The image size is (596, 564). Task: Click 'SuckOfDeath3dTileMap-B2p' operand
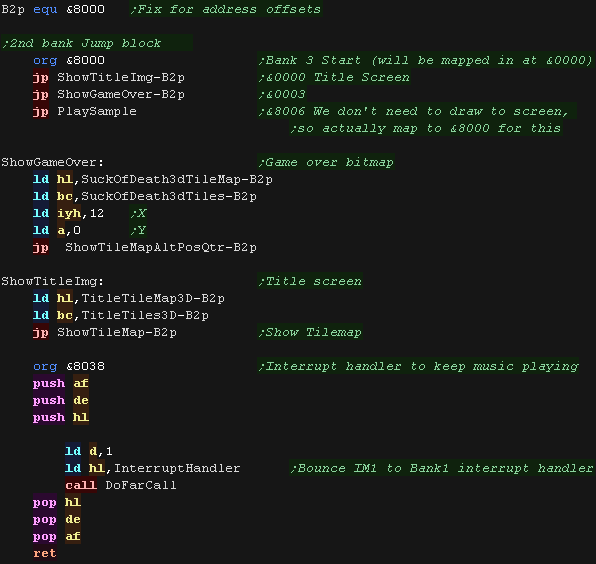(177, 179)
